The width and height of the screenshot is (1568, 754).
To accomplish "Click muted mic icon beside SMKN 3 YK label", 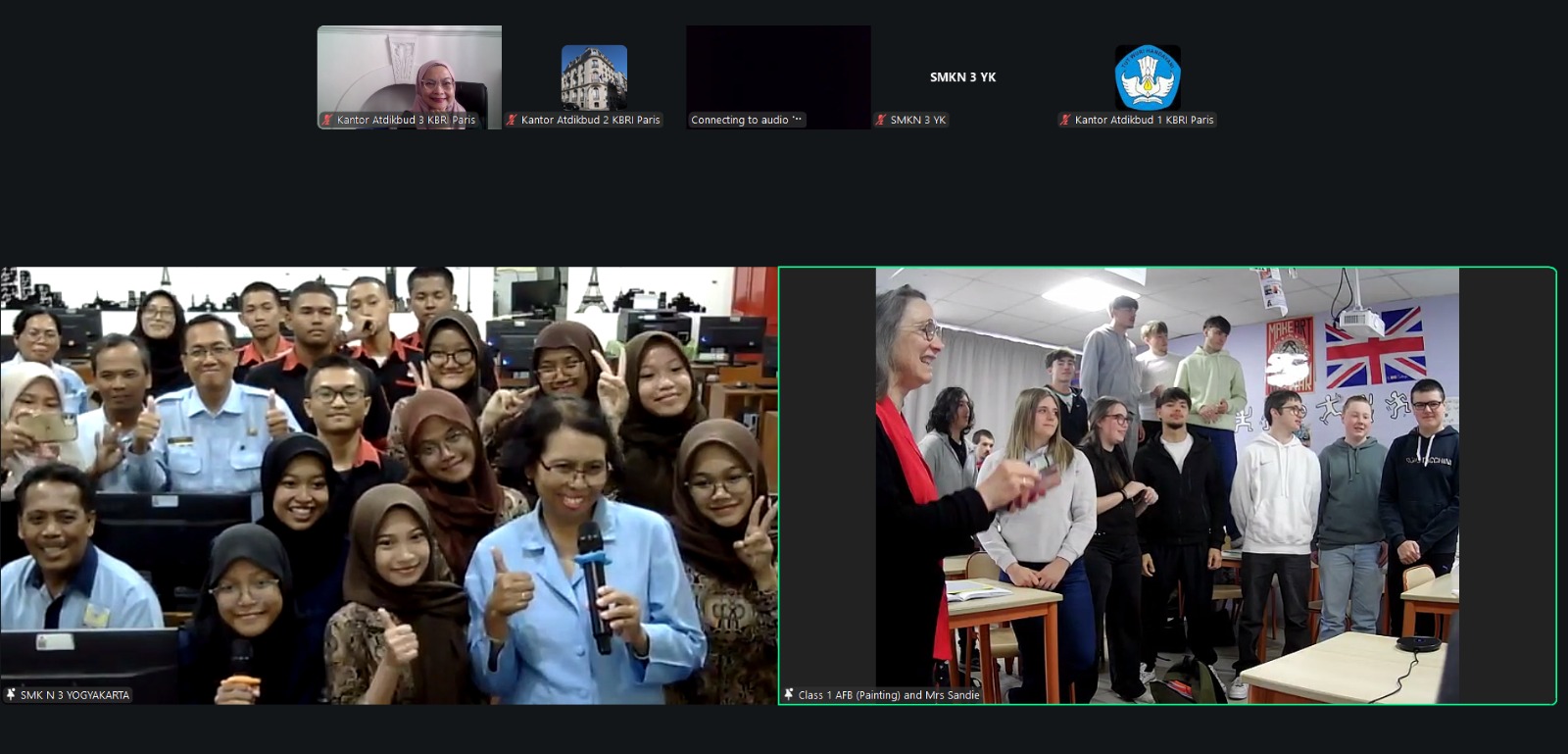I will (x=881, y=120).
